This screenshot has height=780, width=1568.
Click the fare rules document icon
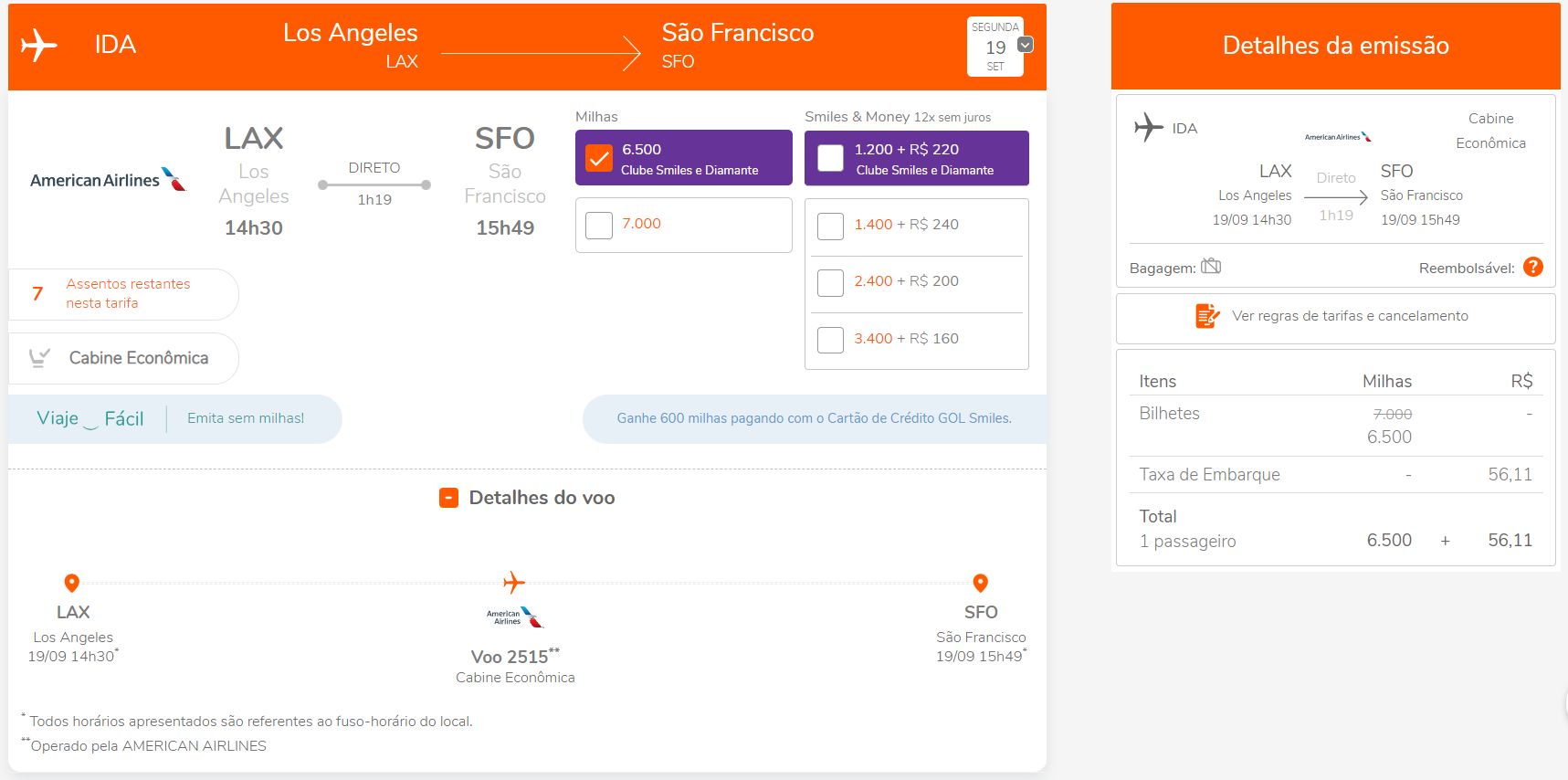pyautogui.click(x=1207, y=316)
